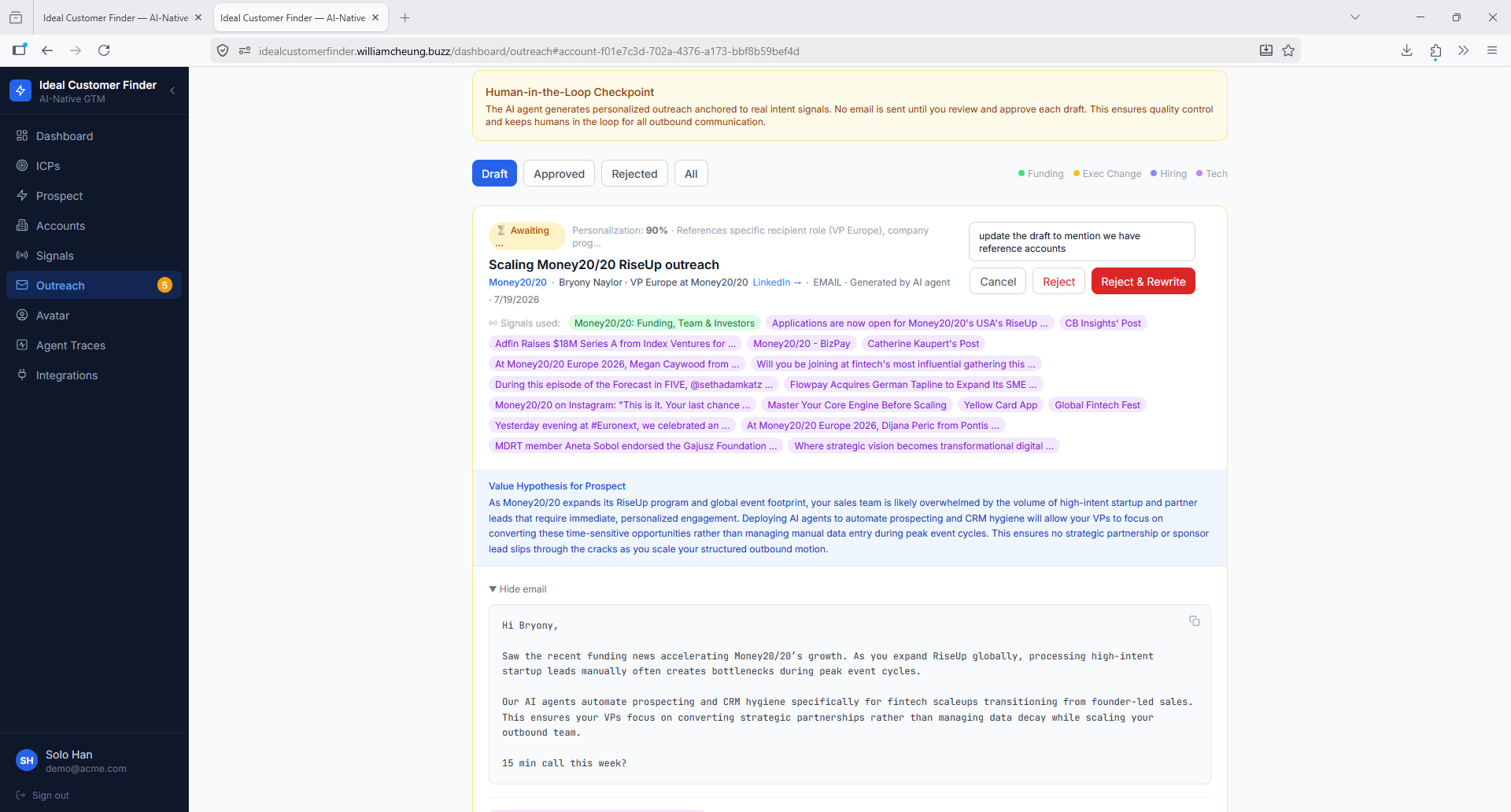Show more toolbar tools chevron icon
1511x812 pixels.
pos(1463,50)
